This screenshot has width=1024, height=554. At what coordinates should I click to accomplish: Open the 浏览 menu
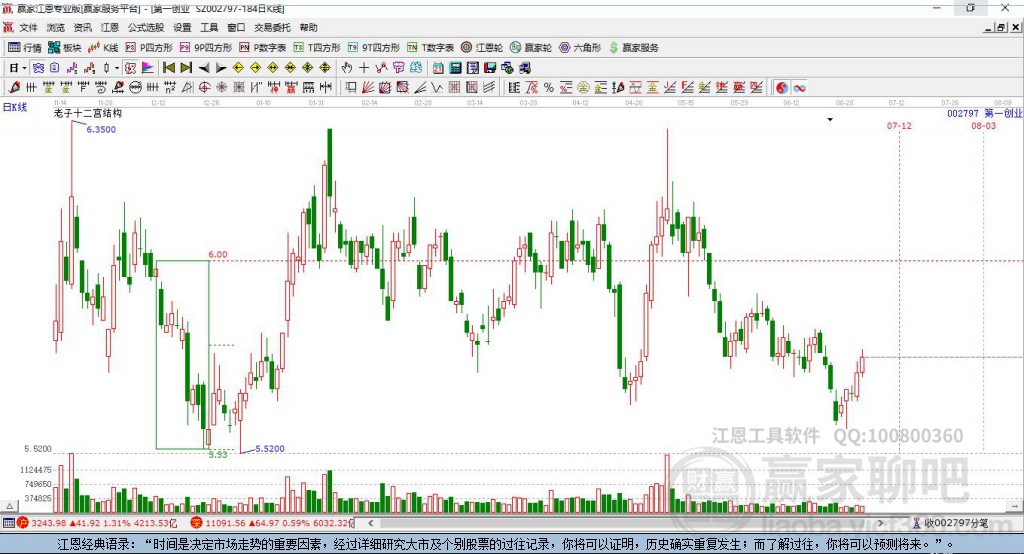[x=56, y=27]
